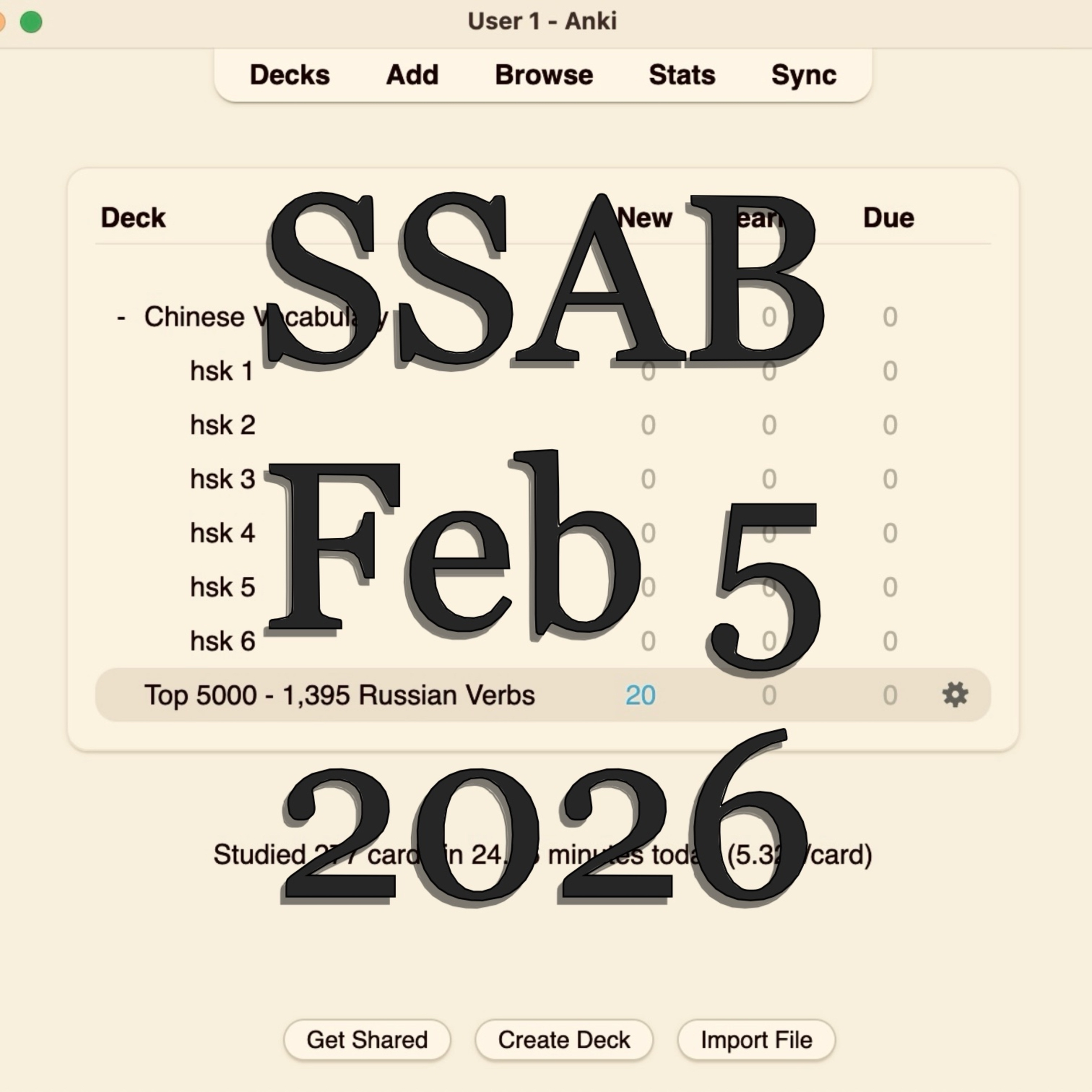Open the hsk 6 deck
Viewport: 1092px width, 1092px height.
(223, 641)
